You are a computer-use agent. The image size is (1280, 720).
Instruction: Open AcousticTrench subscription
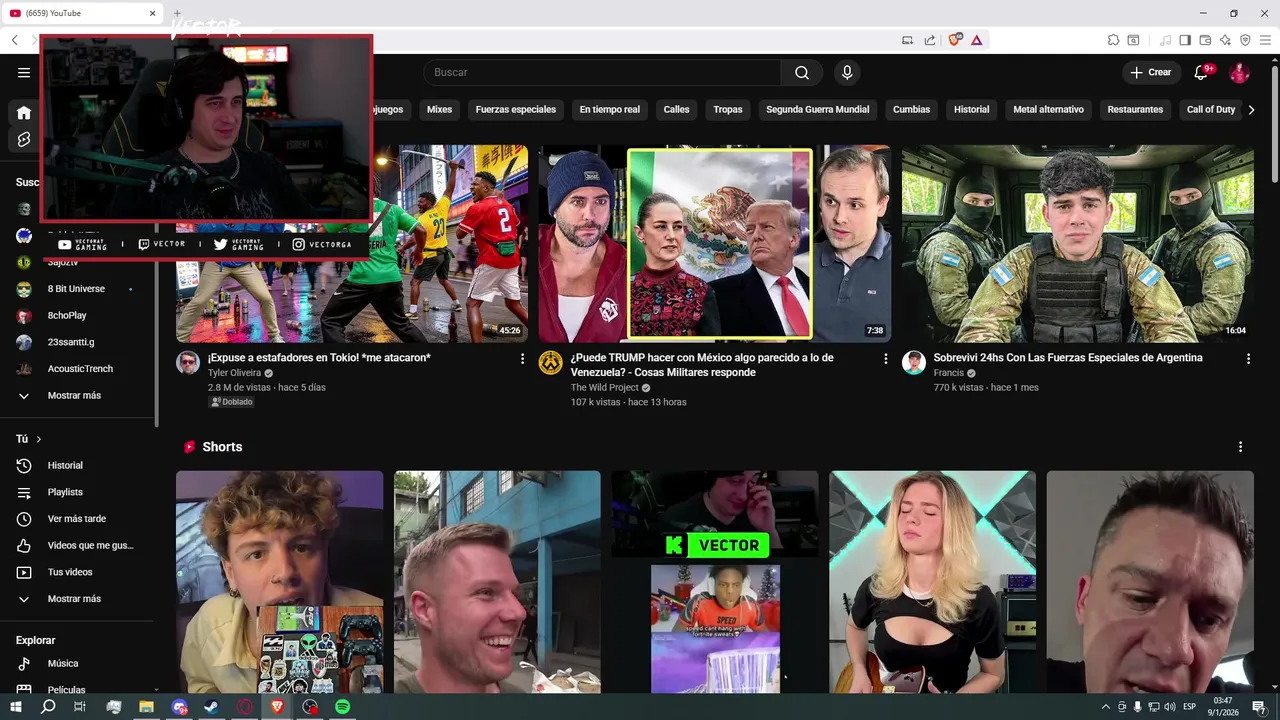click(x=79, y=369)
